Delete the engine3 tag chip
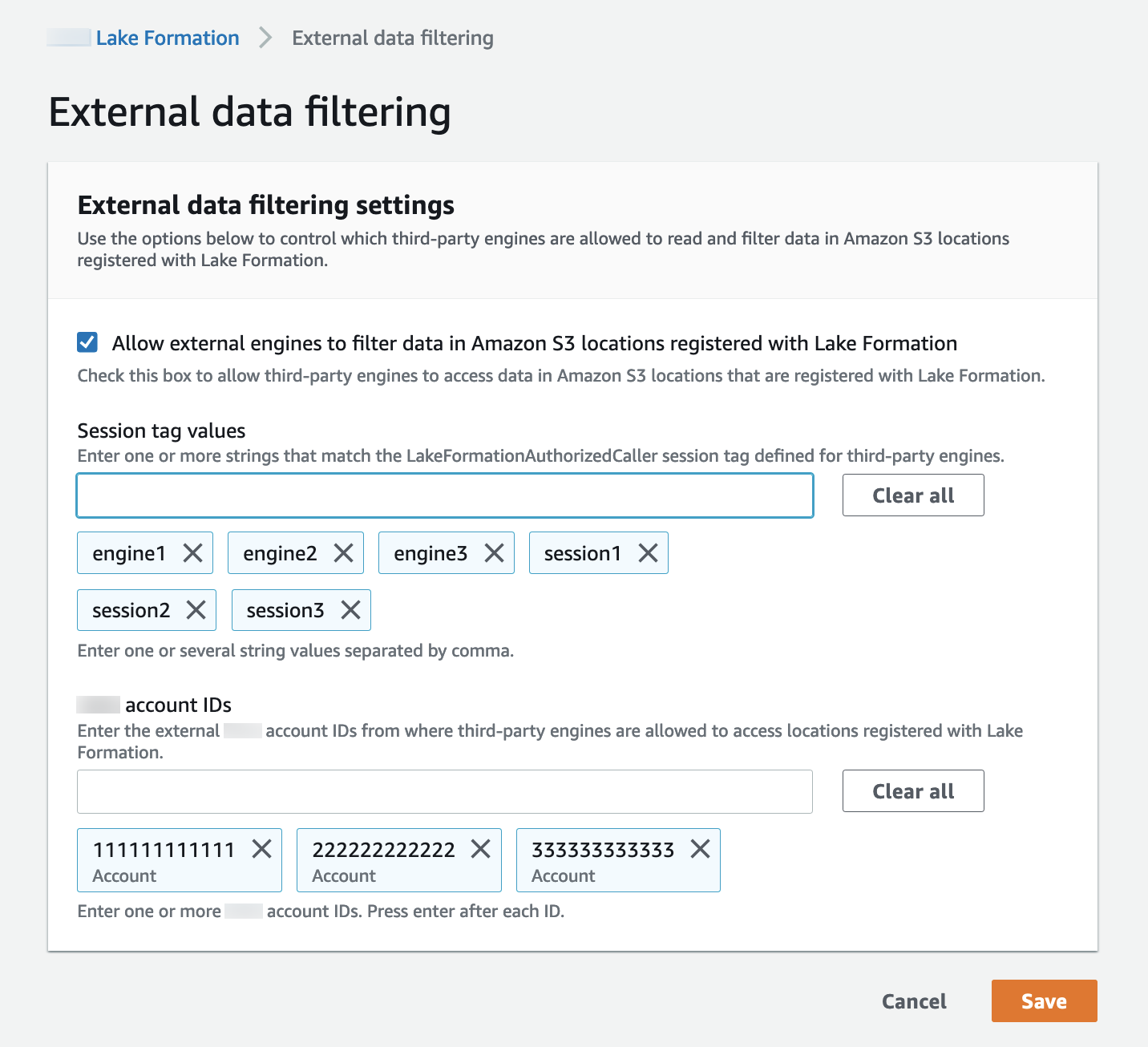This screenshot has width=1148, height=1047. 494,553
